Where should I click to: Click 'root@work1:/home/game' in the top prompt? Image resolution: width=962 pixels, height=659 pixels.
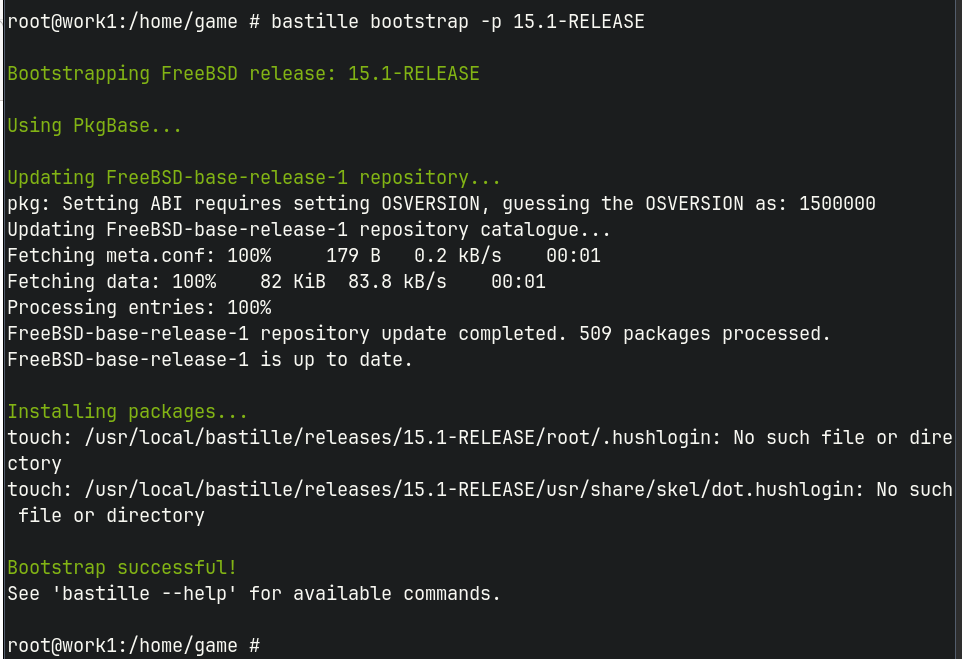pos(122,21)
